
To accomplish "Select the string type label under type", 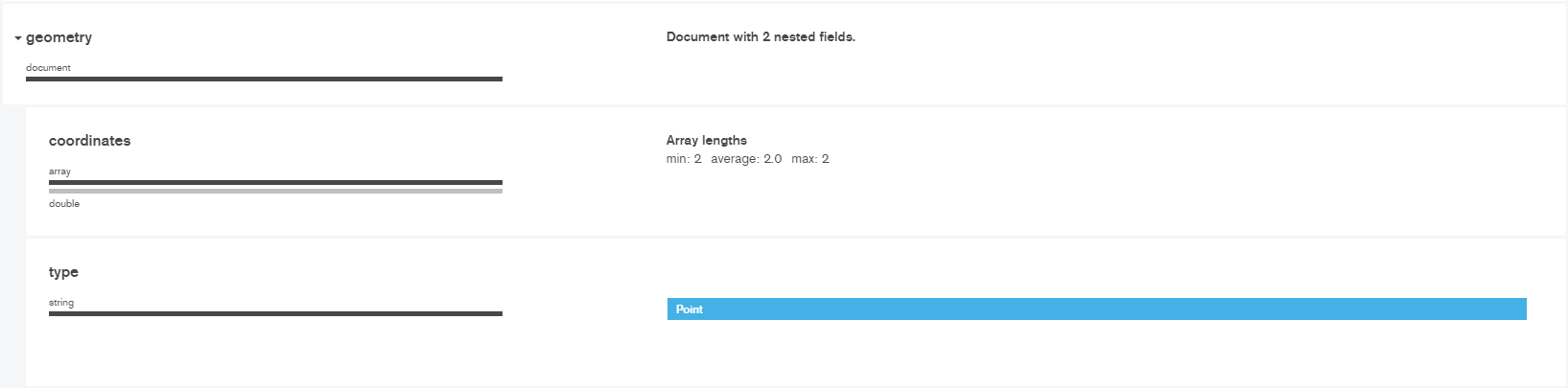I will point(61,303).
